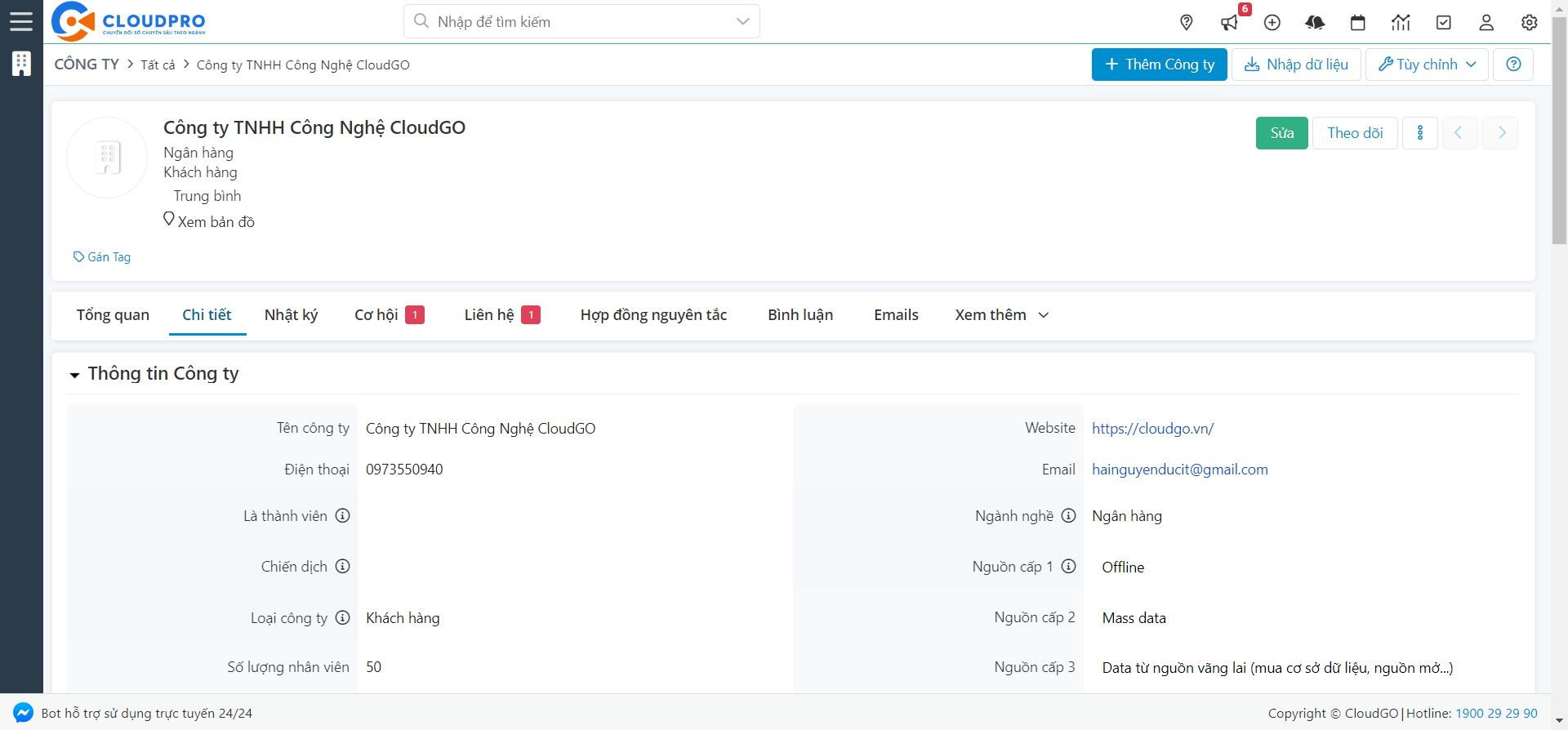Expand the search box dropdown arrow
The image size is (1568, 730).
742,21
